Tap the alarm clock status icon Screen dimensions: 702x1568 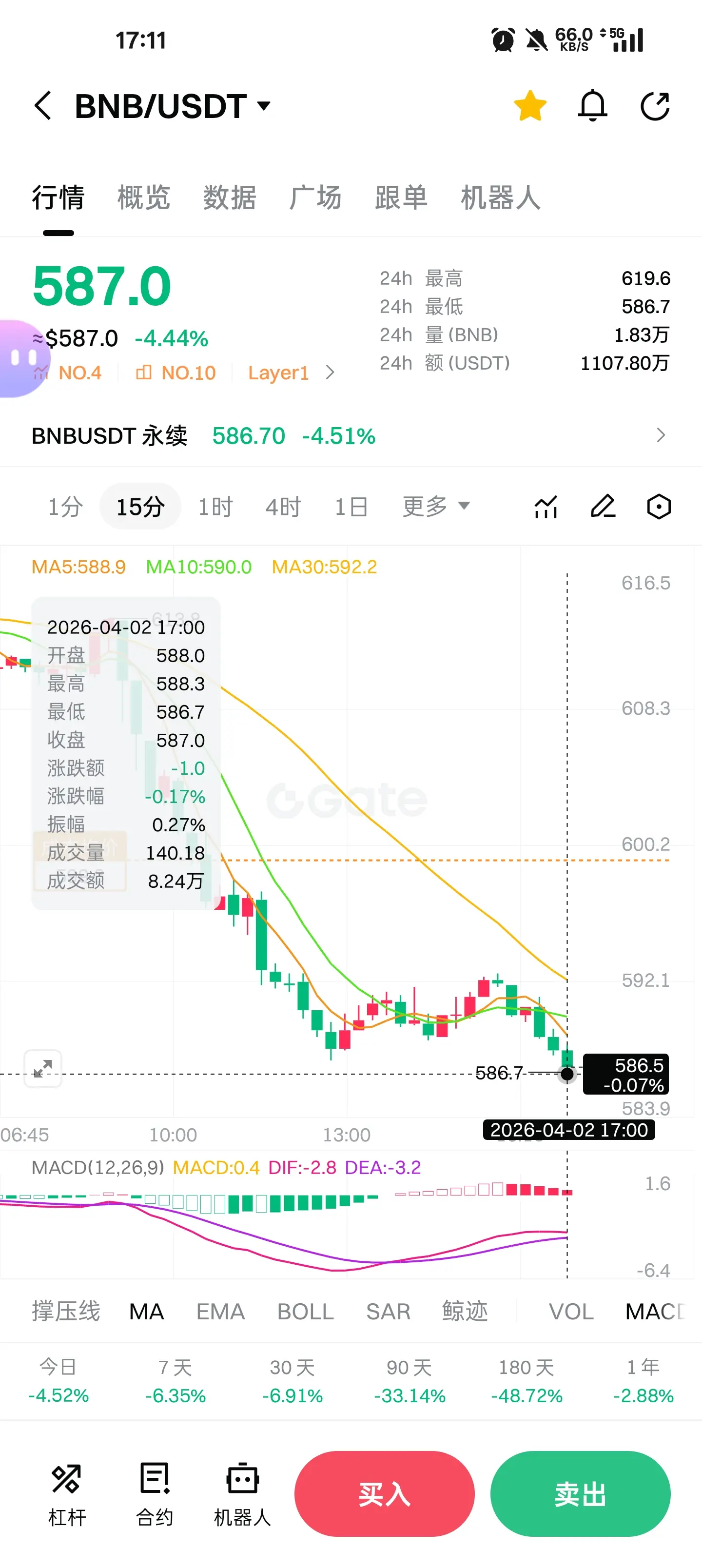pyautogui.click(x=503, y=40)
